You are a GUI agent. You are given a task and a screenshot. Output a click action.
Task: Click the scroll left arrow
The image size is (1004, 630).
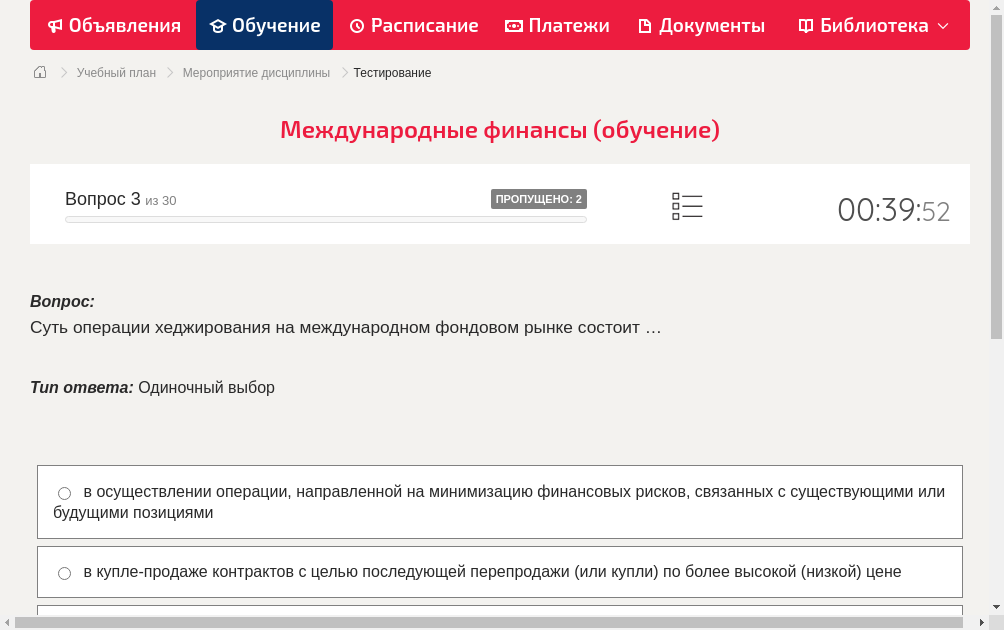pos(6,622)
